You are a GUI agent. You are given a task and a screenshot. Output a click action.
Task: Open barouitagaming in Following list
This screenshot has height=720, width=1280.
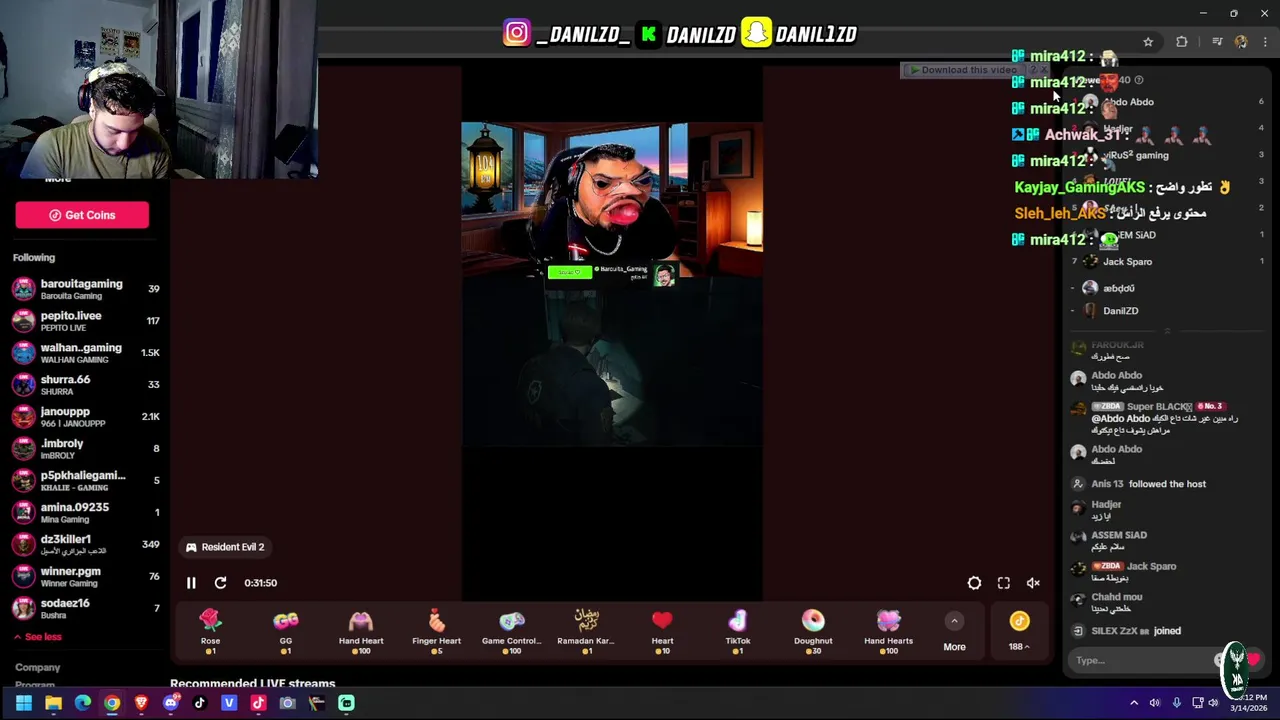coord(85,289)
